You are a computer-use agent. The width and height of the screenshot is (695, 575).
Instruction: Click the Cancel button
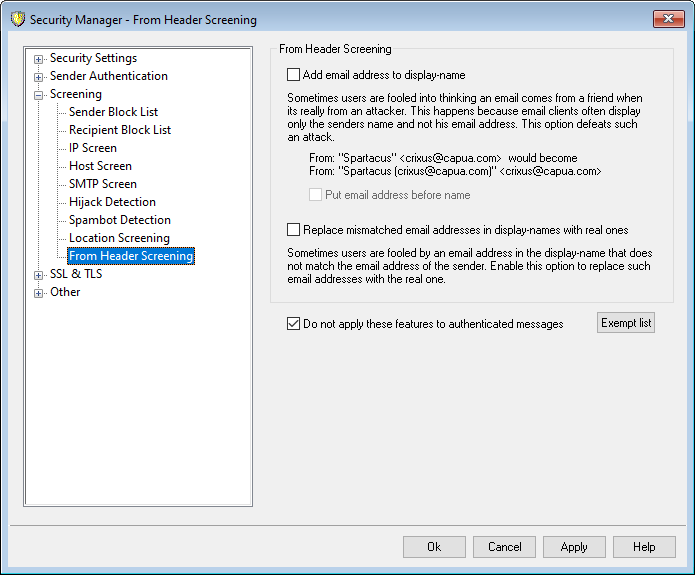click(x=504, y=547)
